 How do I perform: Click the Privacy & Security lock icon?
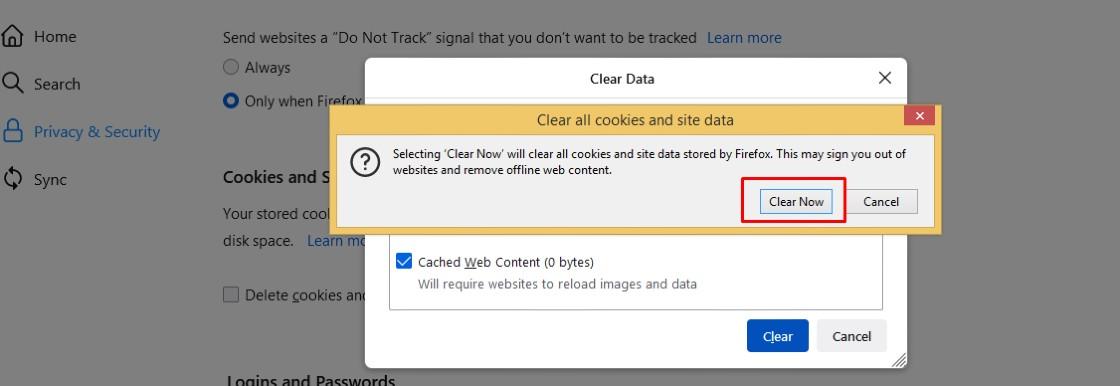pos(12,132)
